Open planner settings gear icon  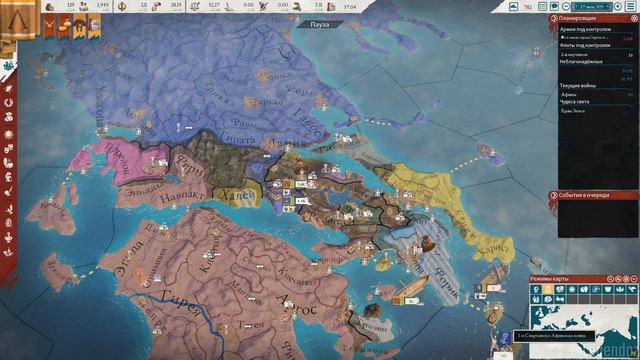click(634, 18)
